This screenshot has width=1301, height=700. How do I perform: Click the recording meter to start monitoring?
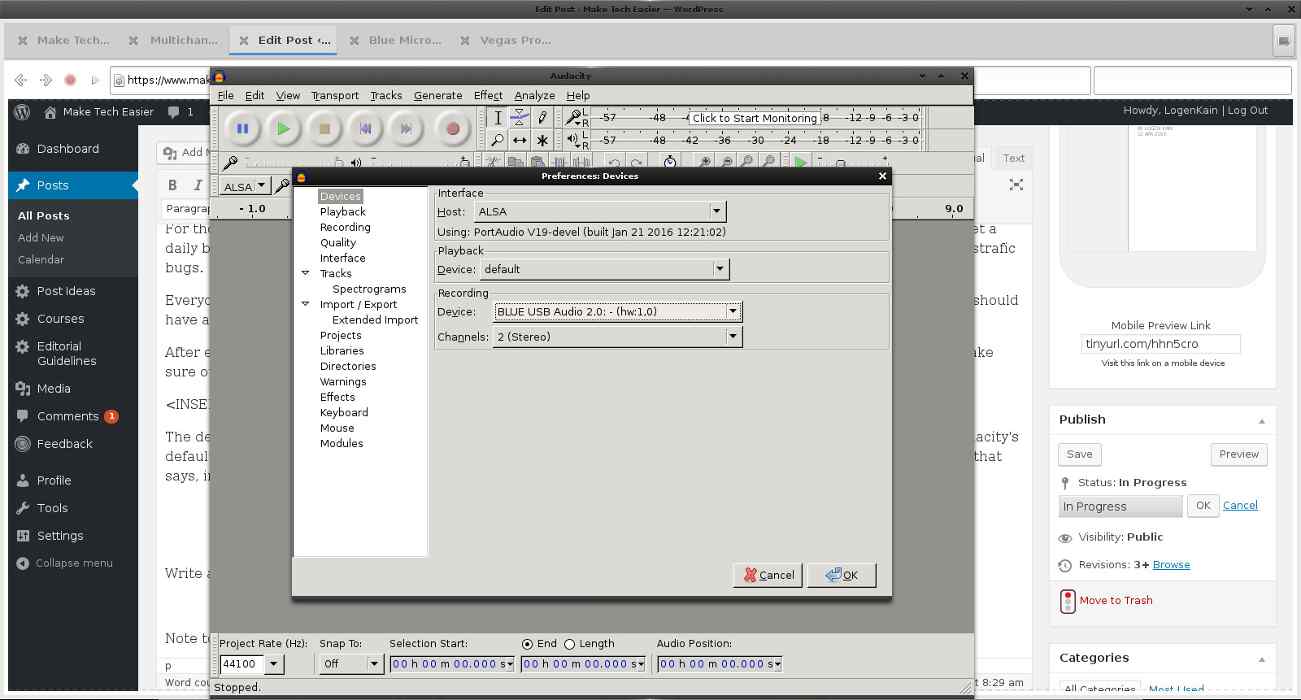point(753,117)
